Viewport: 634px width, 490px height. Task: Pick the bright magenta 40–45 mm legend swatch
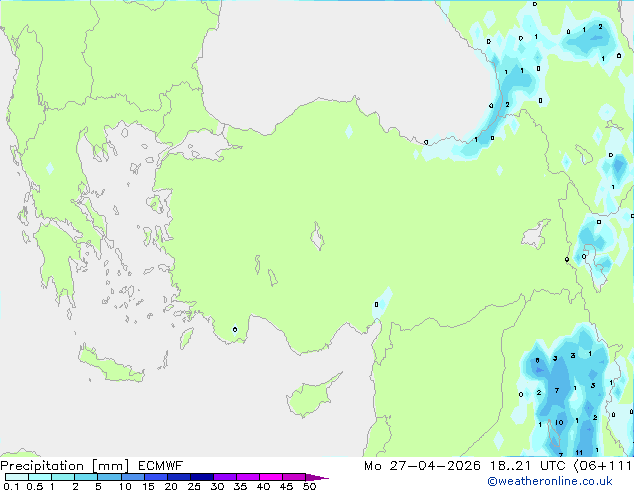tap(271, 477)
